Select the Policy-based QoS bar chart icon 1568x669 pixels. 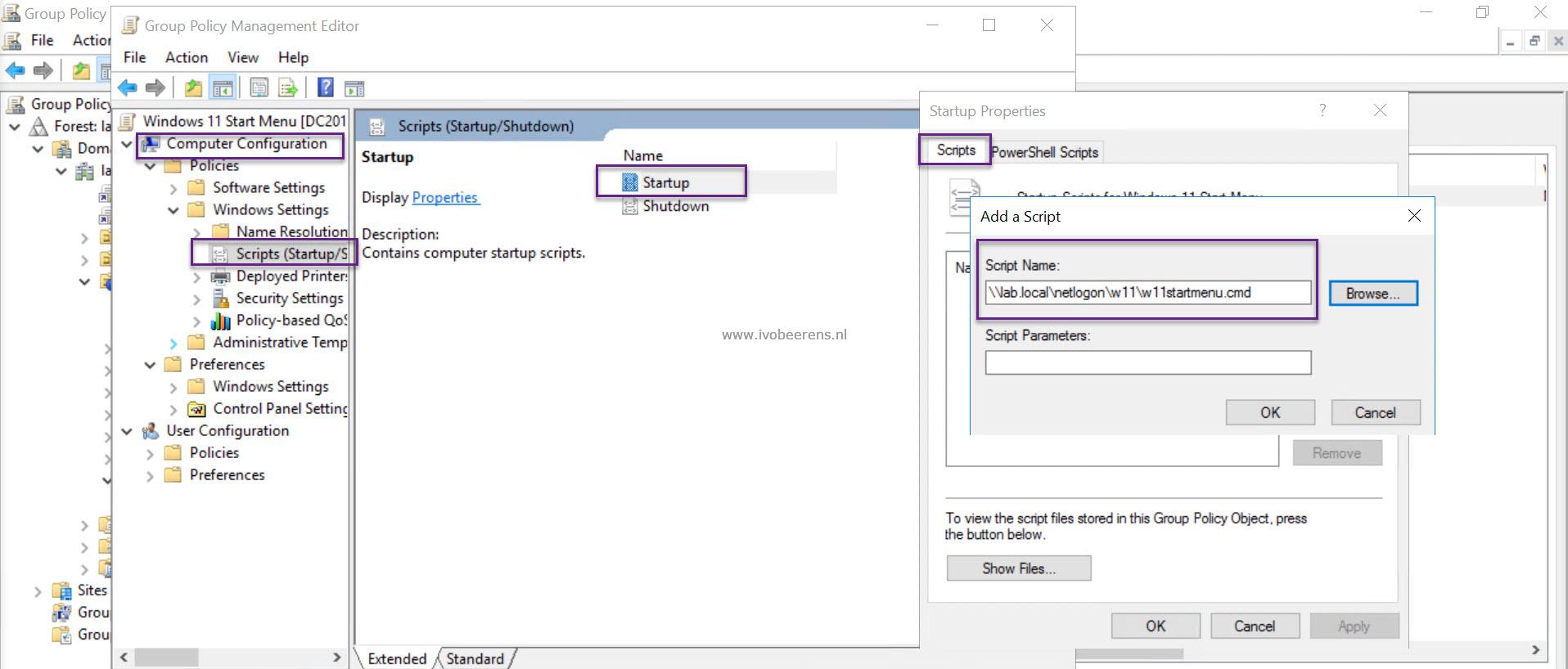point(220,321)
